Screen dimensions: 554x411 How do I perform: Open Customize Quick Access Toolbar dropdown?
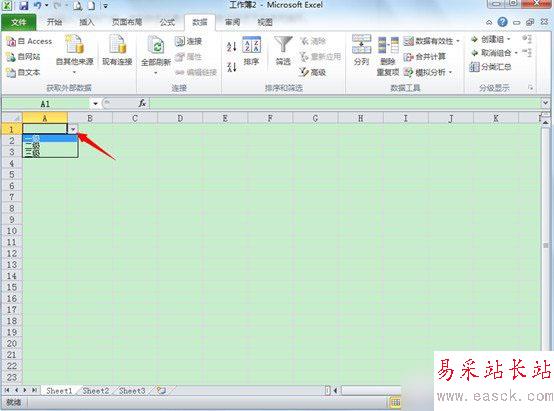point(105,6)
